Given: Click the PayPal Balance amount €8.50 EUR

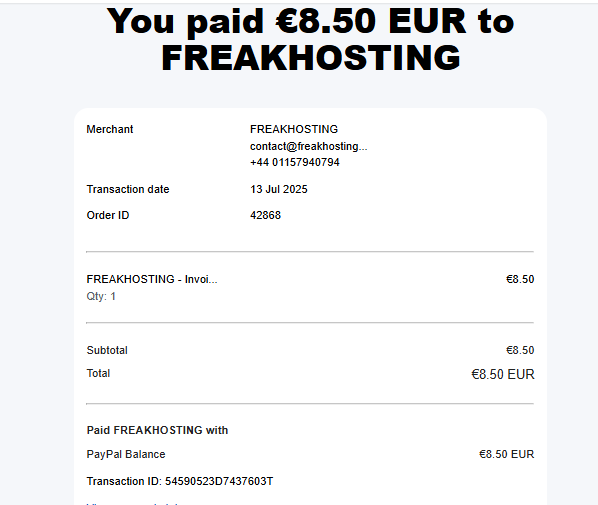Looking at the screenshot, I should [506, 454].
